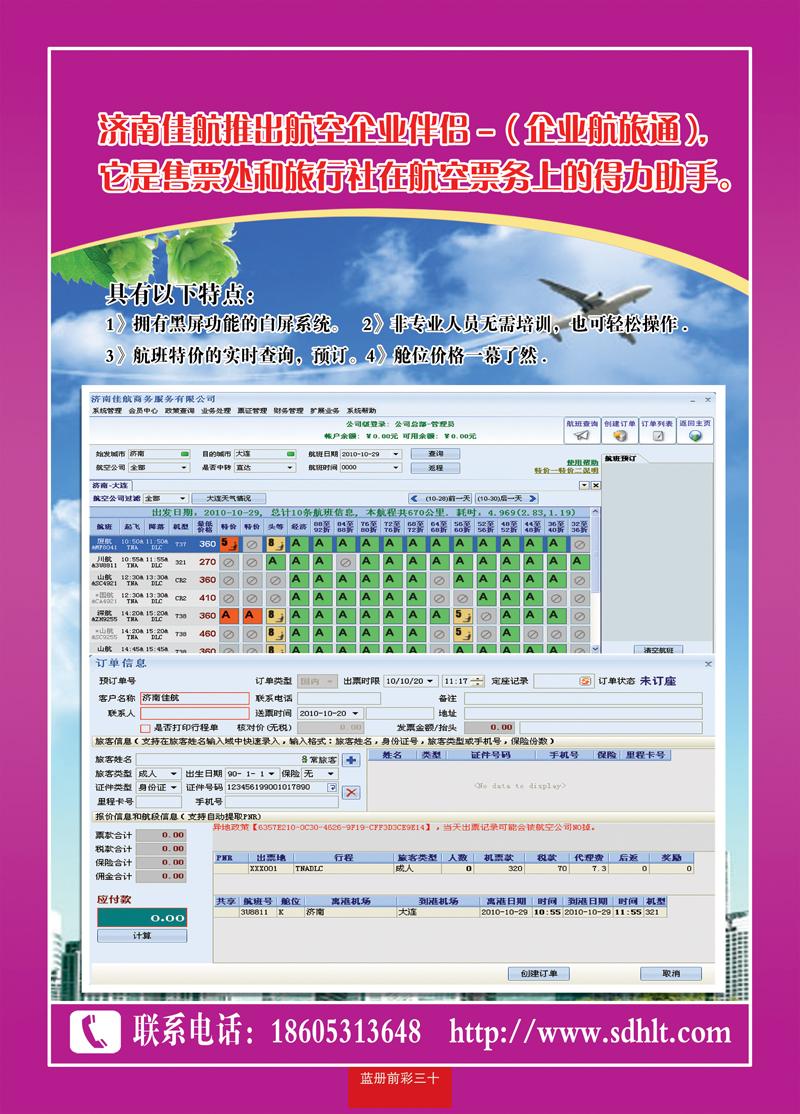Screen dimensions: 800x1114
Task: Open the 航班日期 2010-10-29 date dropdown
Action: tap(396, 454)
